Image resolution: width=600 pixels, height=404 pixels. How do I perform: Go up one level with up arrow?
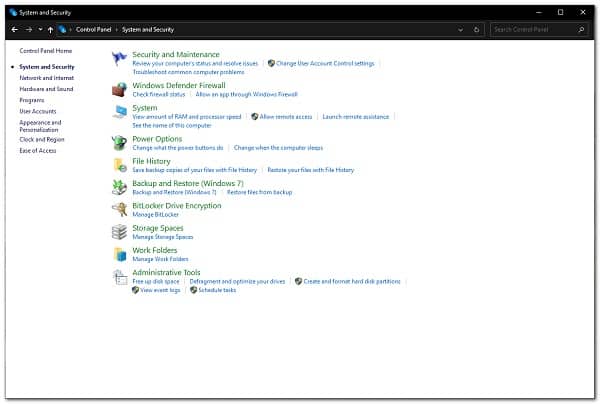point(50,29)
